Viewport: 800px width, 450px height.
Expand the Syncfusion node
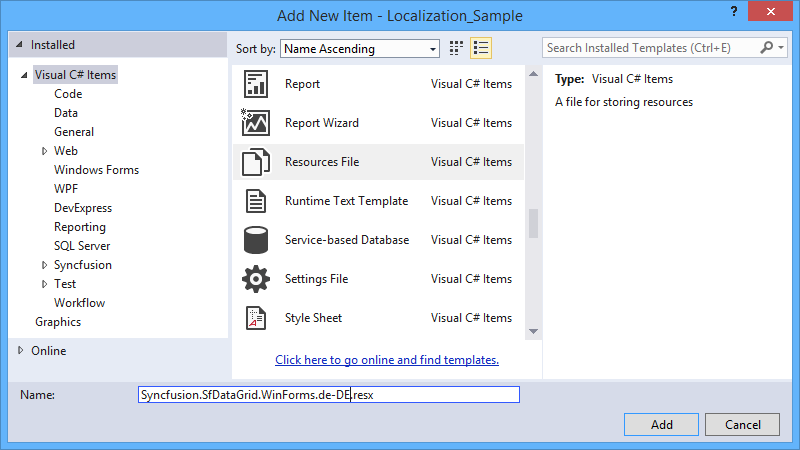tap(44, 265)
